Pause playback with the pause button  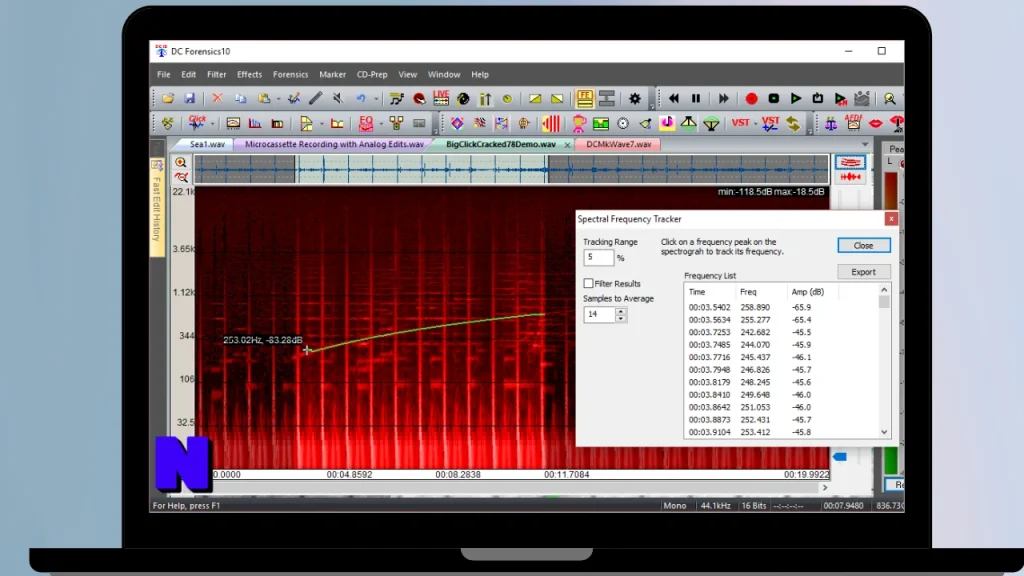point(696,99)
